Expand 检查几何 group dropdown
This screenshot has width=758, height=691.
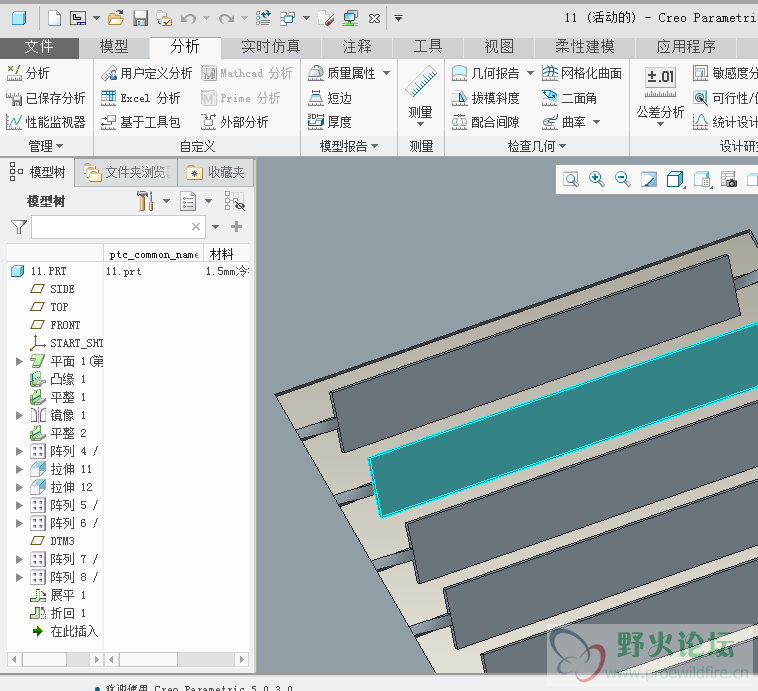537,146
